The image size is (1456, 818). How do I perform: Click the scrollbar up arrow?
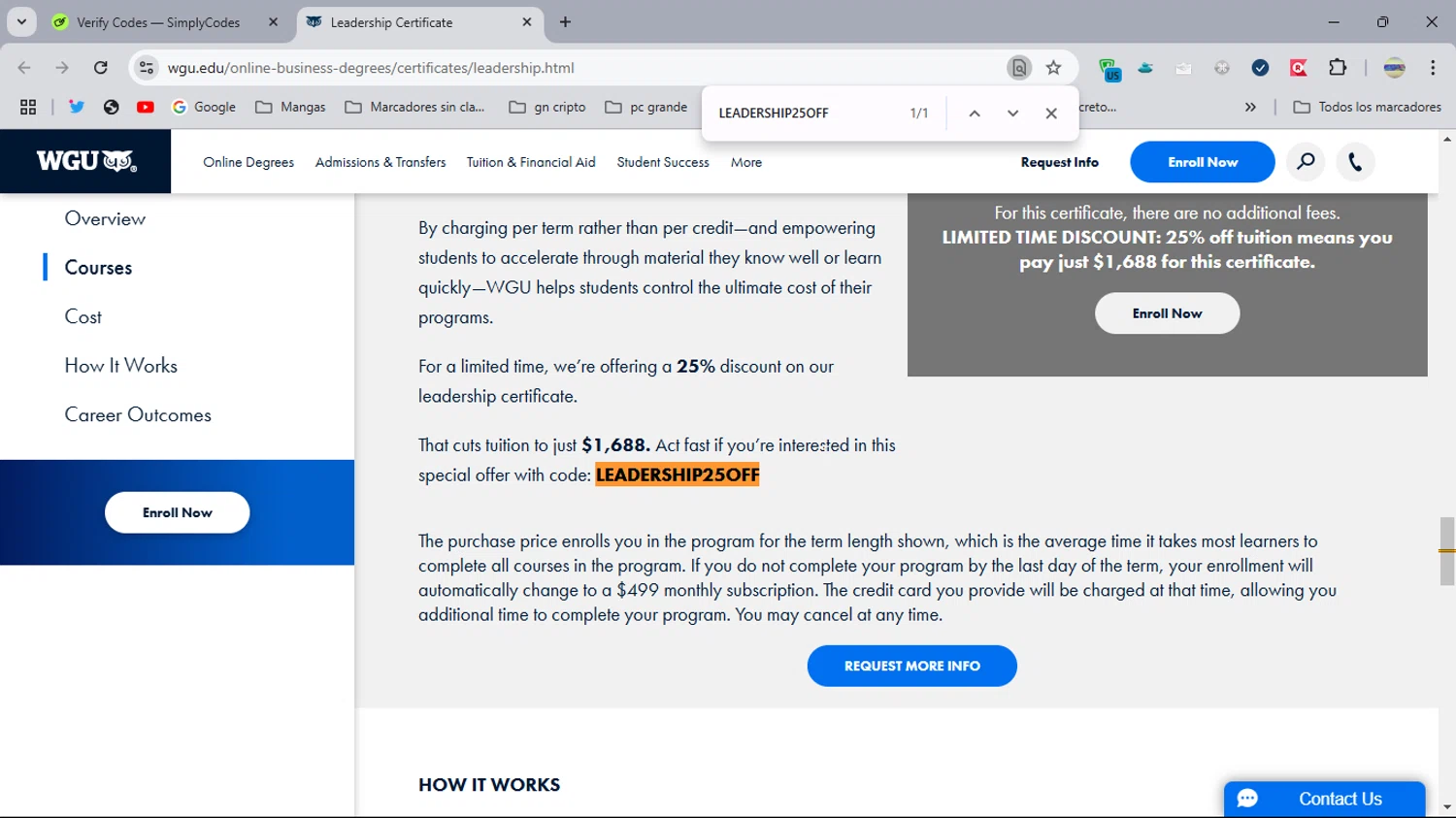tap(1447, 139)
